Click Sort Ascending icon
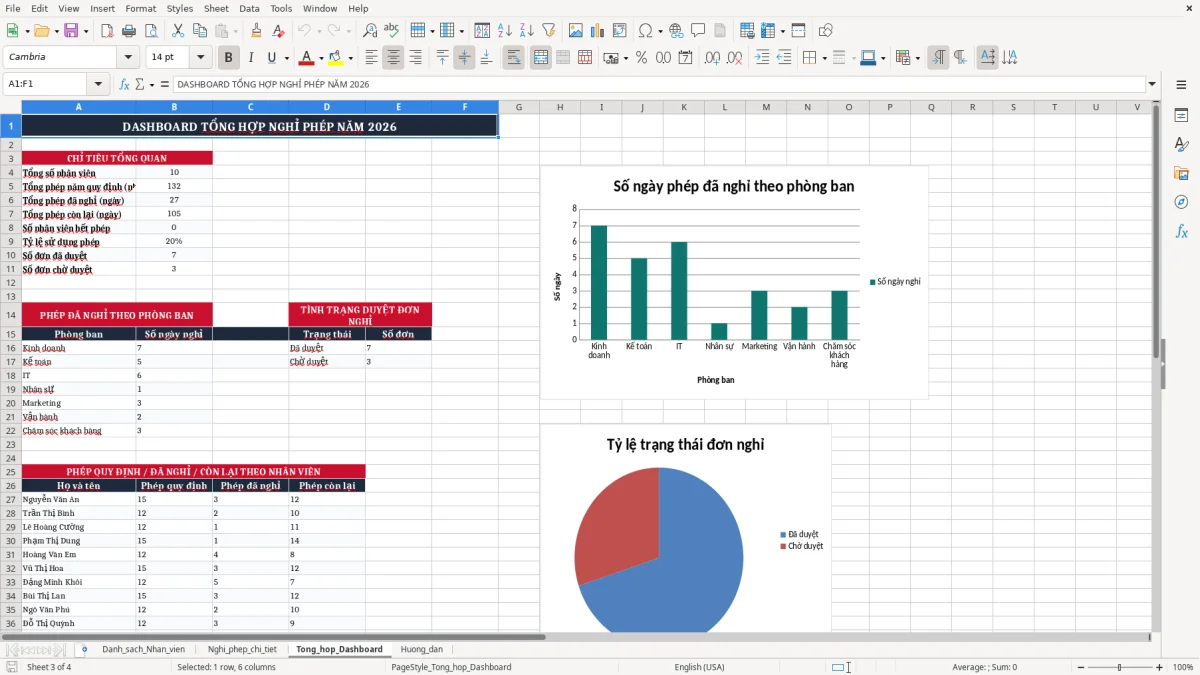 (x=504, y=31)
